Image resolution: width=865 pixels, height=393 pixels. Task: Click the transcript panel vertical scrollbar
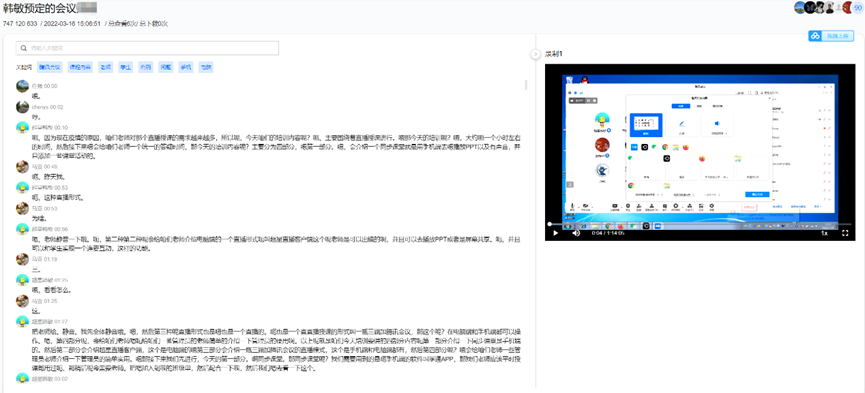pos(526,85)
